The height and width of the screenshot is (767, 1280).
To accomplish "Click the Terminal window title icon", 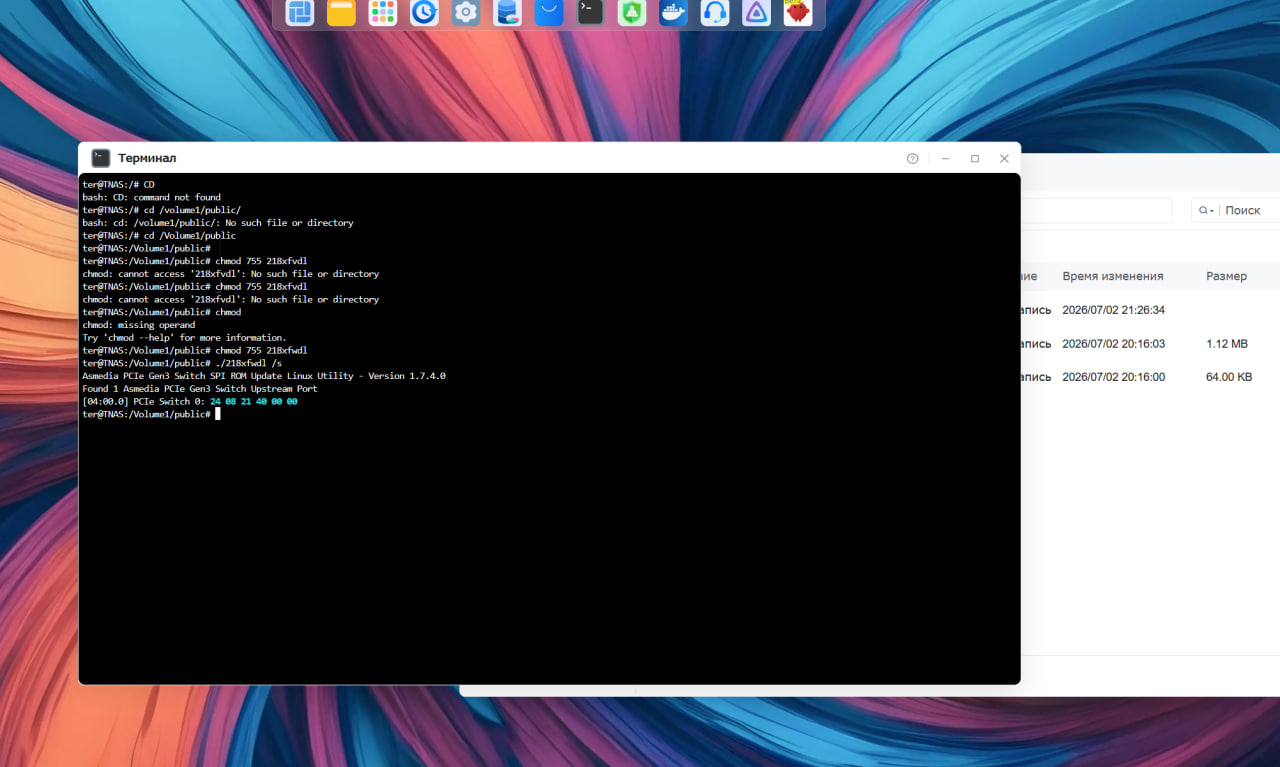I will coord(101,158).
